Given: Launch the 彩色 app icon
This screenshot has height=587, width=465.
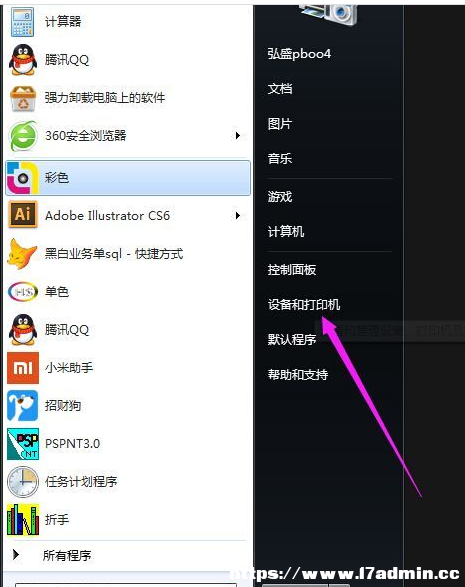Looking at the screenshot, I should [x=23, y=177].
